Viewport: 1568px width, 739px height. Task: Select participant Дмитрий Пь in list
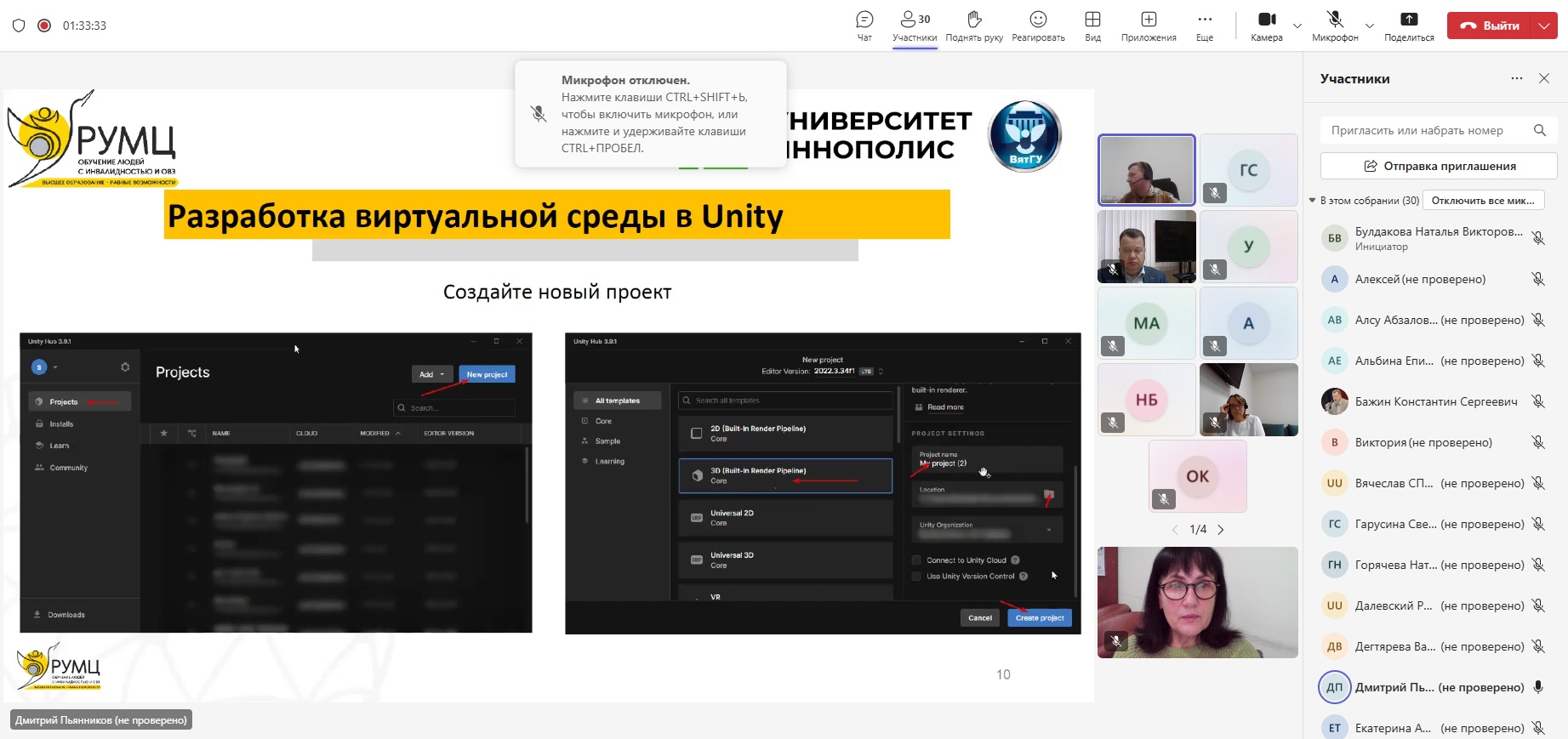pyautogui.click(x=1435, y=687)
